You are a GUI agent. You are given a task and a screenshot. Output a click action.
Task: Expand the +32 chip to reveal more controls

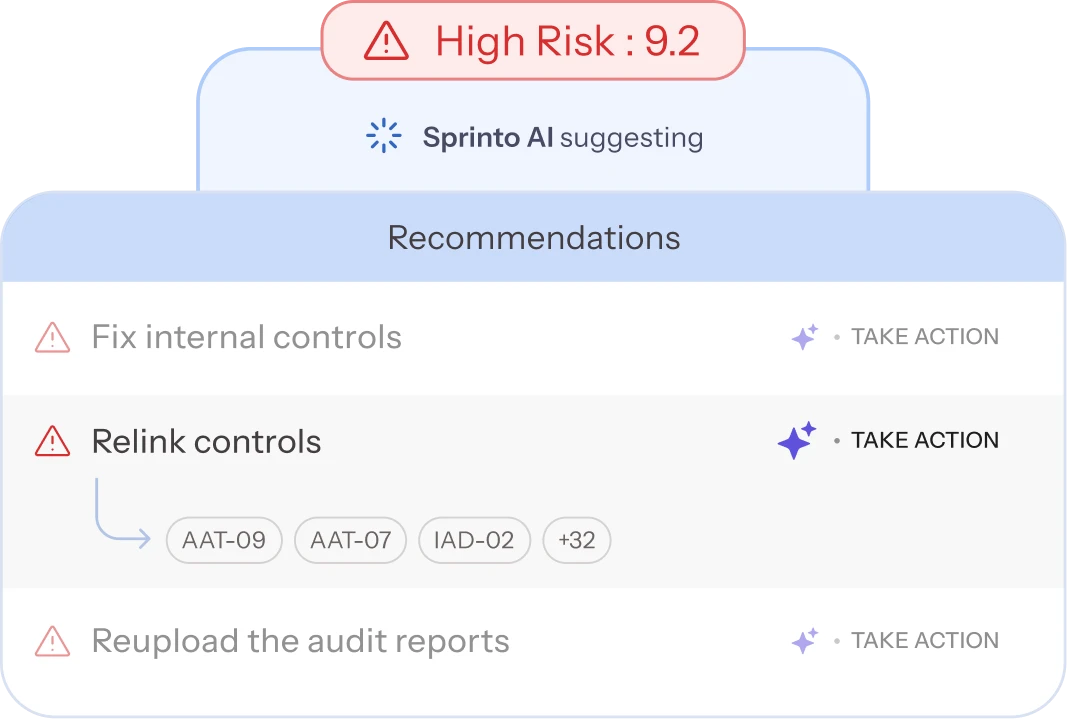pos(576,540)
